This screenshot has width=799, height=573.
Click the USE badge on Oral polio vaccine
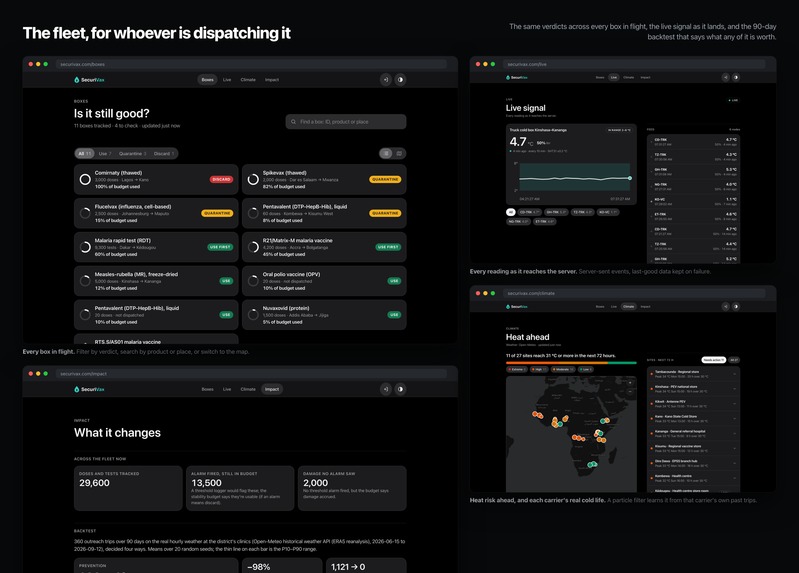[394, 281]
